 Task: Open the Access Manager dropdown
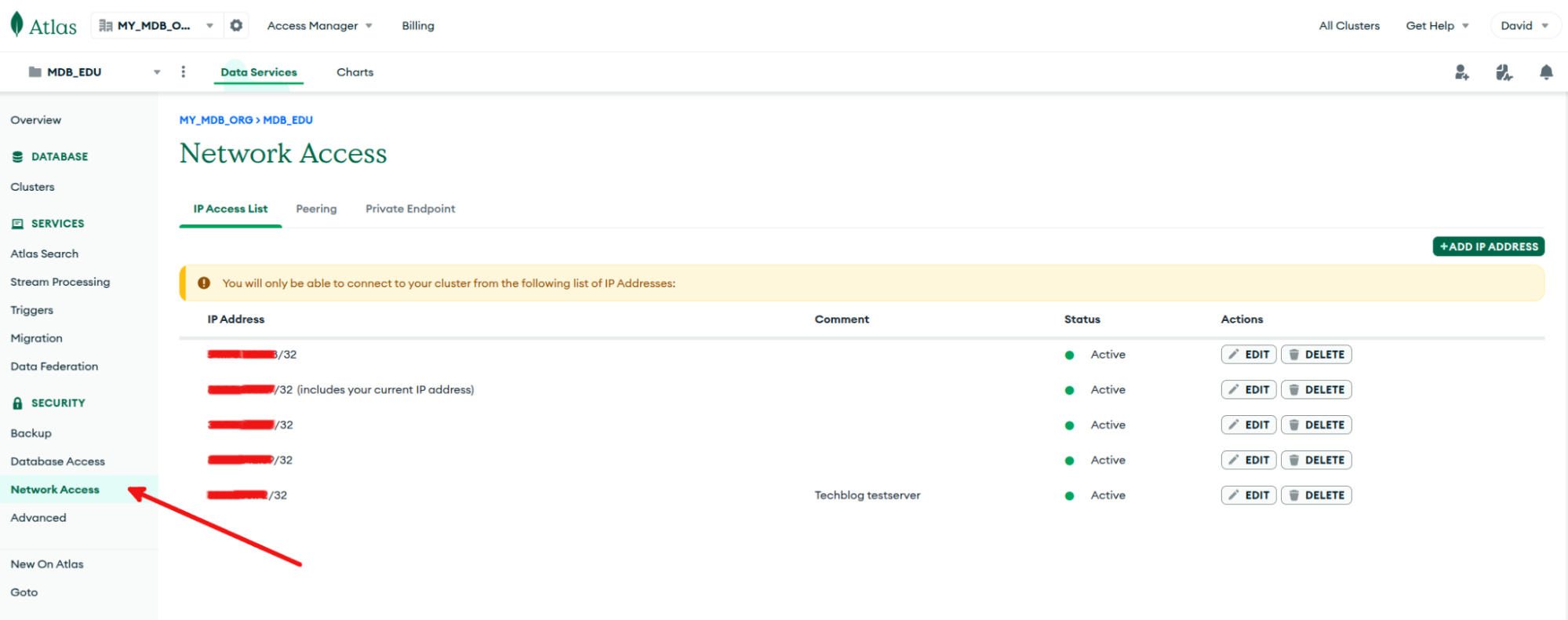pos(319,26)
